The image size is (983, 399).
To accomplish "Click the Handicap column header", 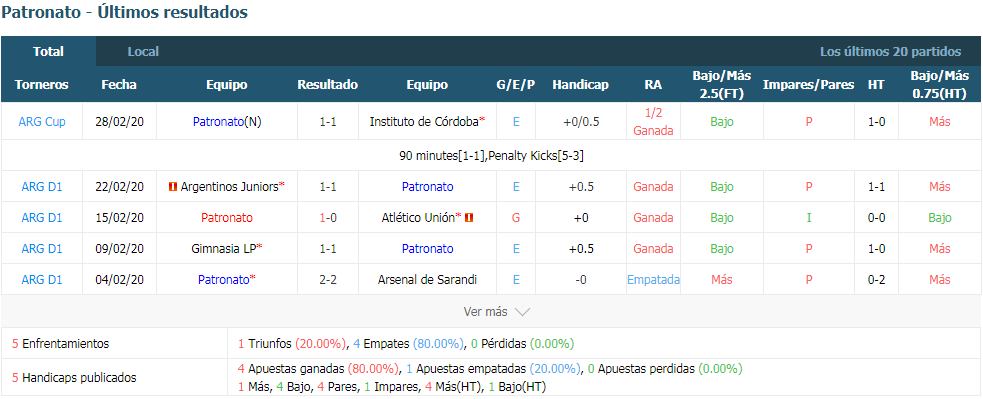I will click(x=581, y=85).
